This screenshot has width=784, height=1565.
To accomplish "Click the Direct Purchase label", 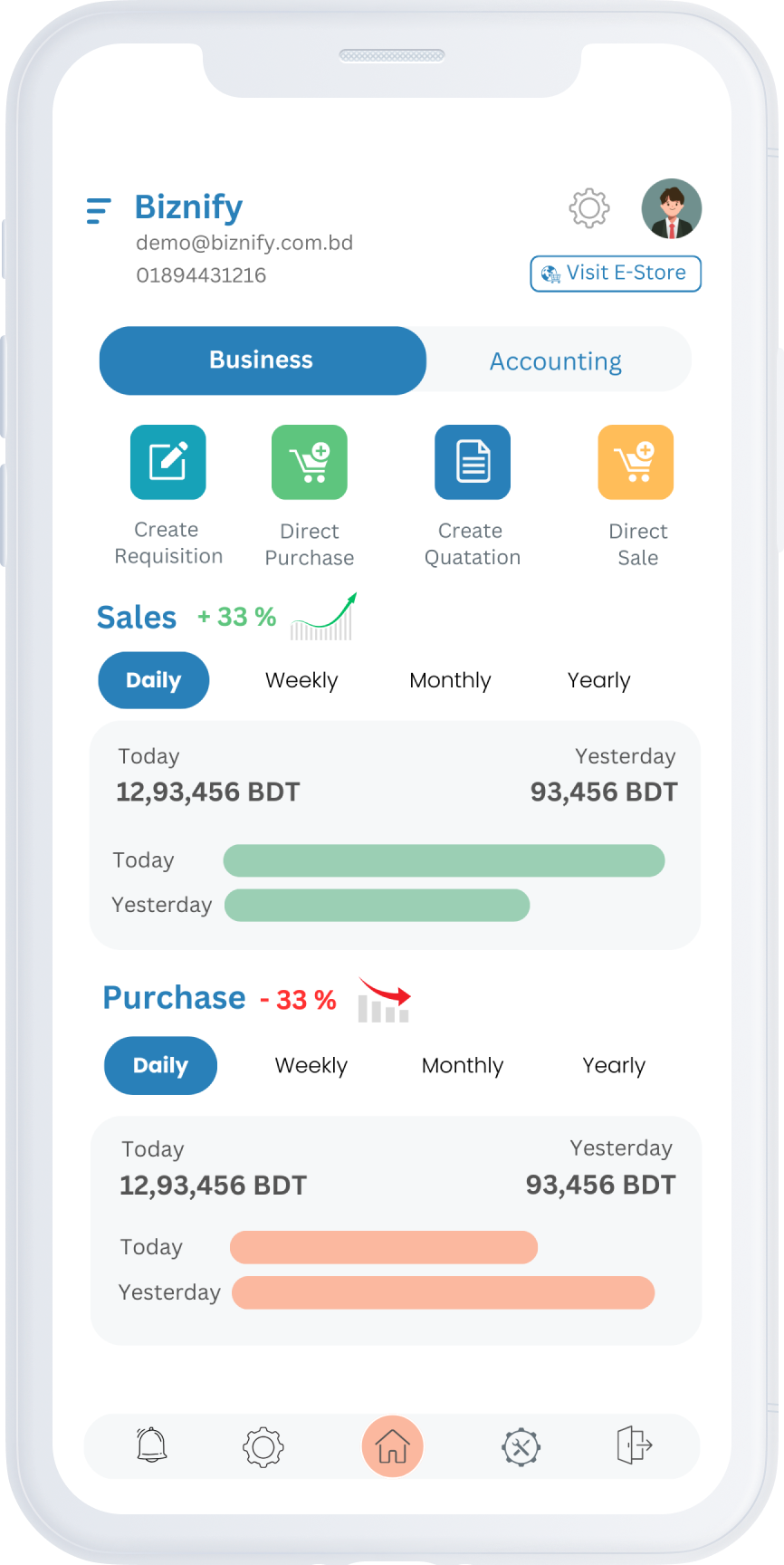I will (310, 544).
